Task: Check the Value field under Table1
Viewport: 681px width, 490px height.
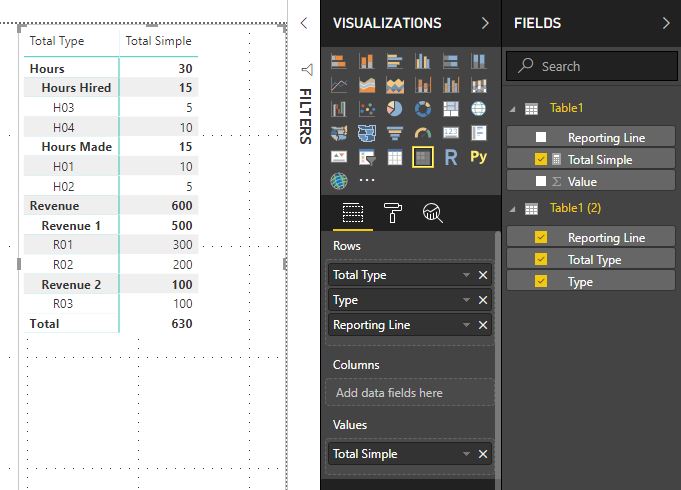Action: [x=541, y=181]
